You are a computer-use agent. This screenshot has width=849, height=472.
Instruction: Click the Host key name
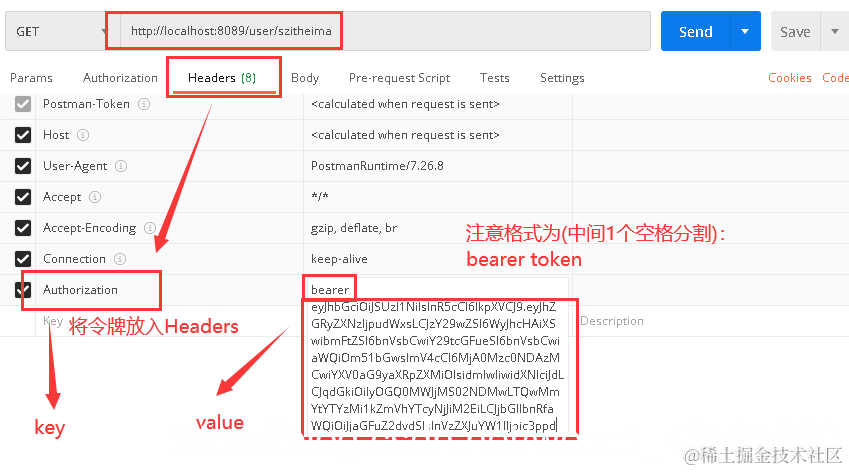tap(56, 135)
